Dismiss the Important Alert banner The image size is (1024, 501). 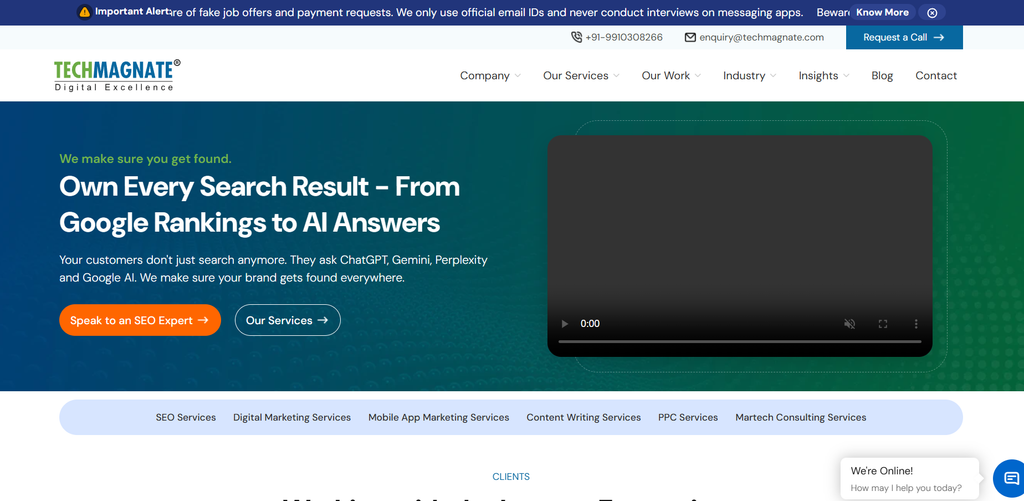932,12
